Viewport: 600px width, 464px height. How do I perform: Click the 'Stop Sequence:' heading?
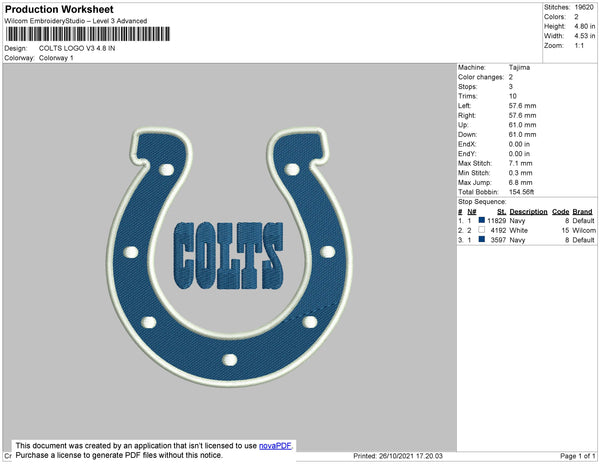[x=482, y=202]
